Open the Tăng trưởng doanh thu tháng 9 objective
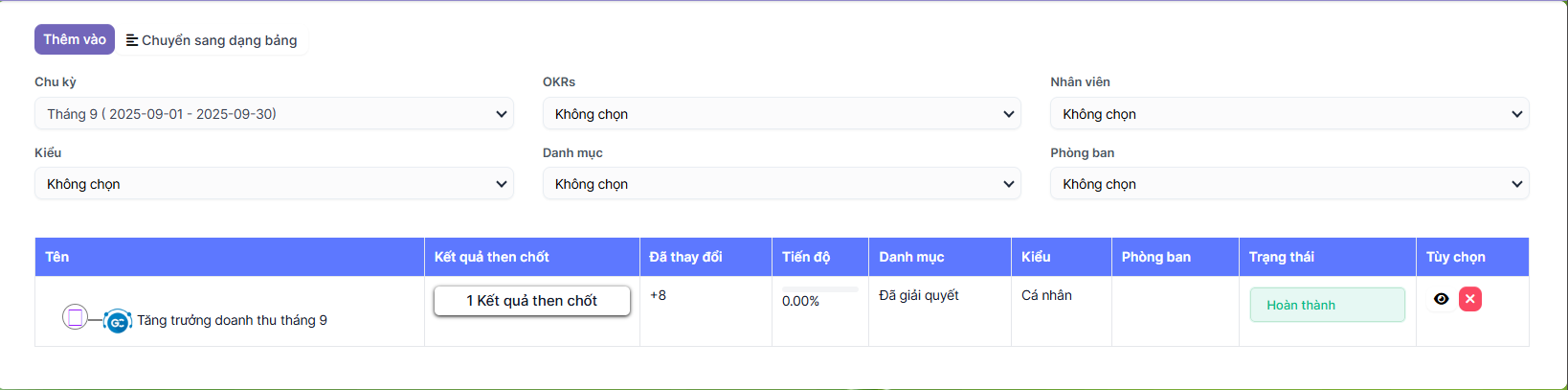This screenshot has height=390, width=1568. click(x=232, y=320)
